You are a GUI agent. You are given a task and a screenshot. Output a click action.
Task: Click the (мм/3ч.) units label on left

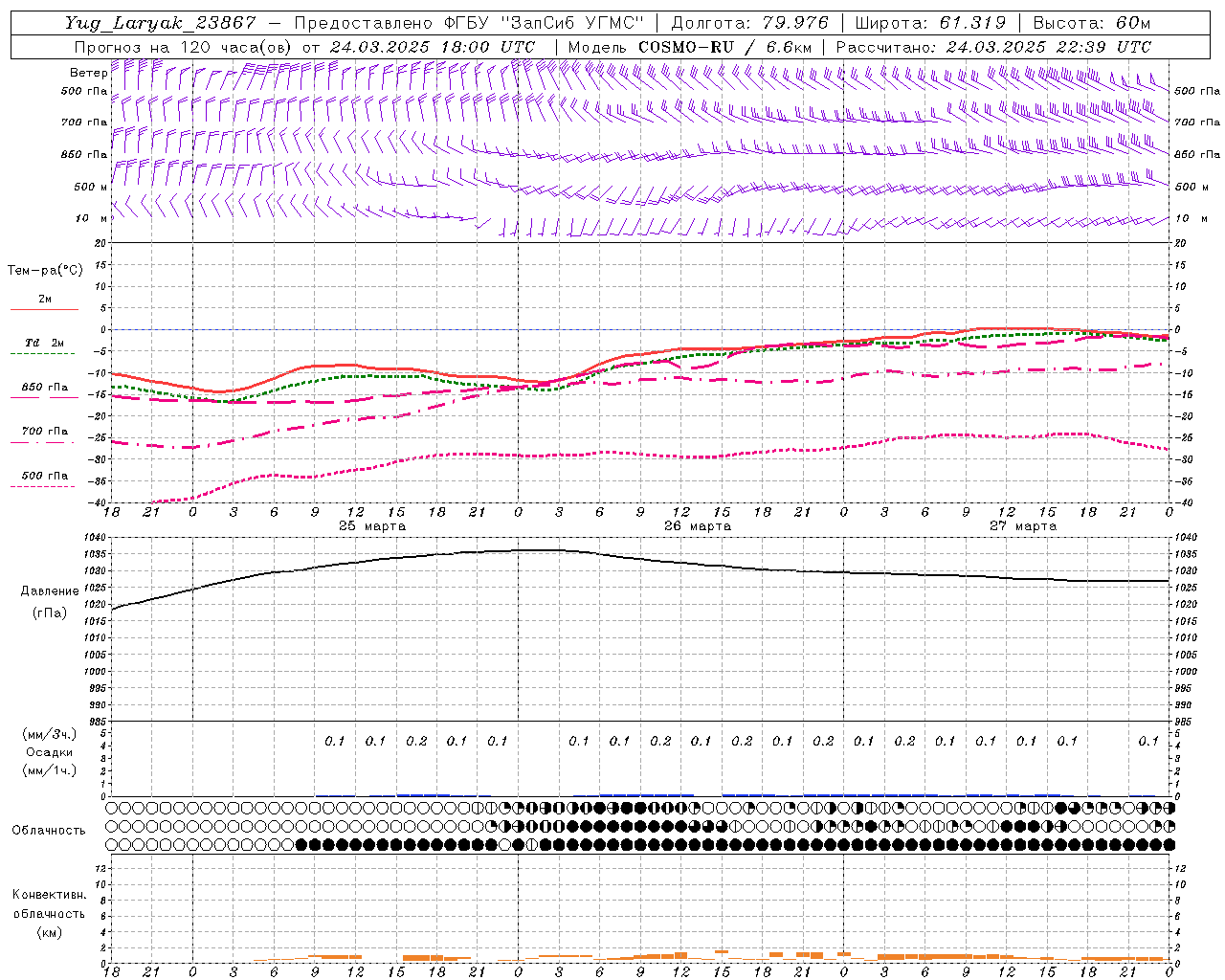[50, 734]
